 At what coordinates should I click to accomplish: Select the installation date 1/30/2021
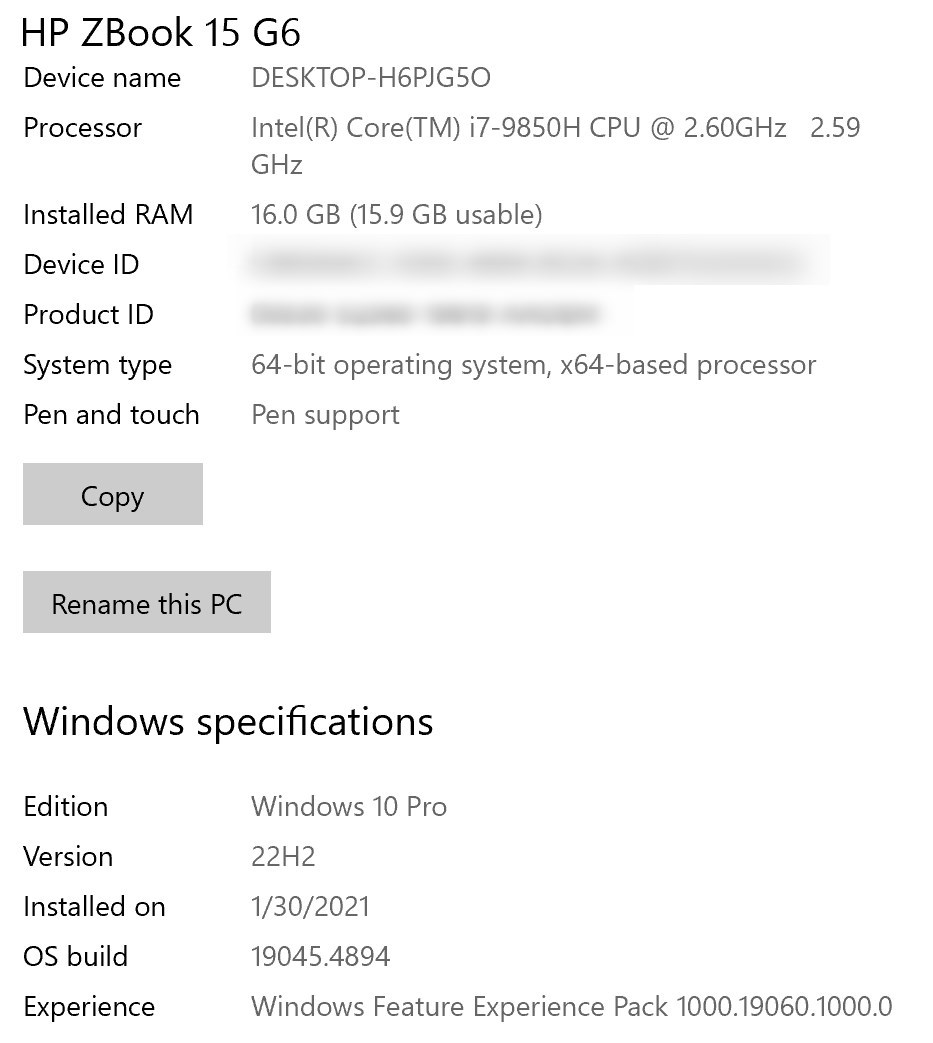pos(310,906)
